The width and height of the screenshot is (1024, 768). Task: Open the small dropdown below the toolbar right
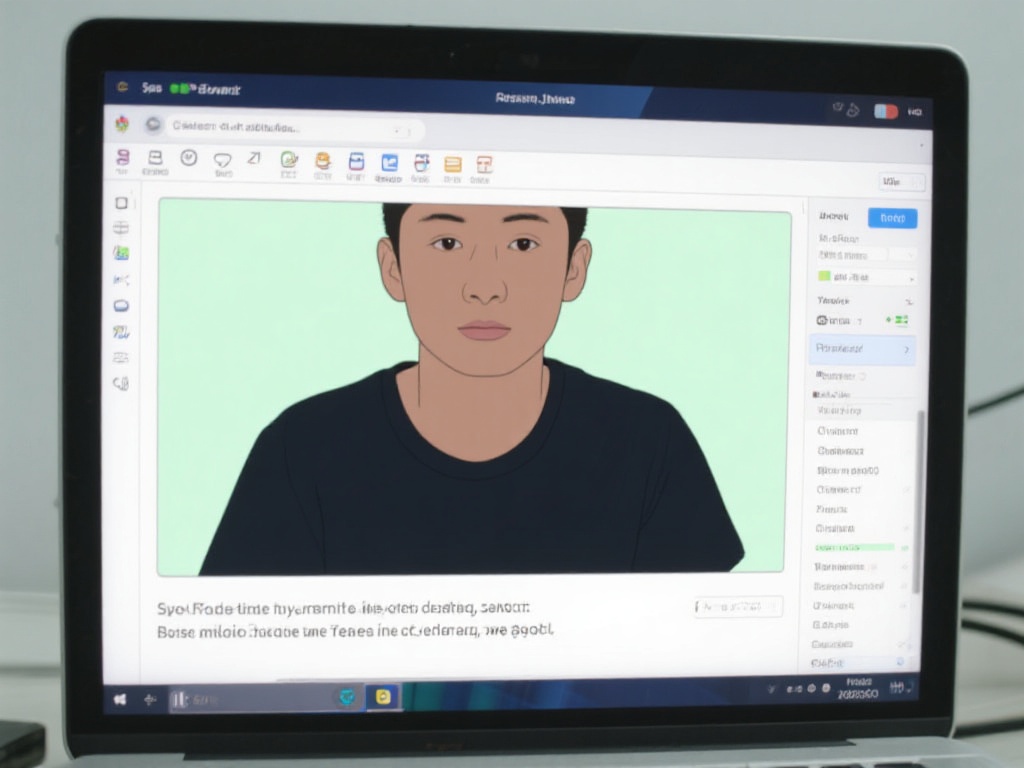click(901, 182)
